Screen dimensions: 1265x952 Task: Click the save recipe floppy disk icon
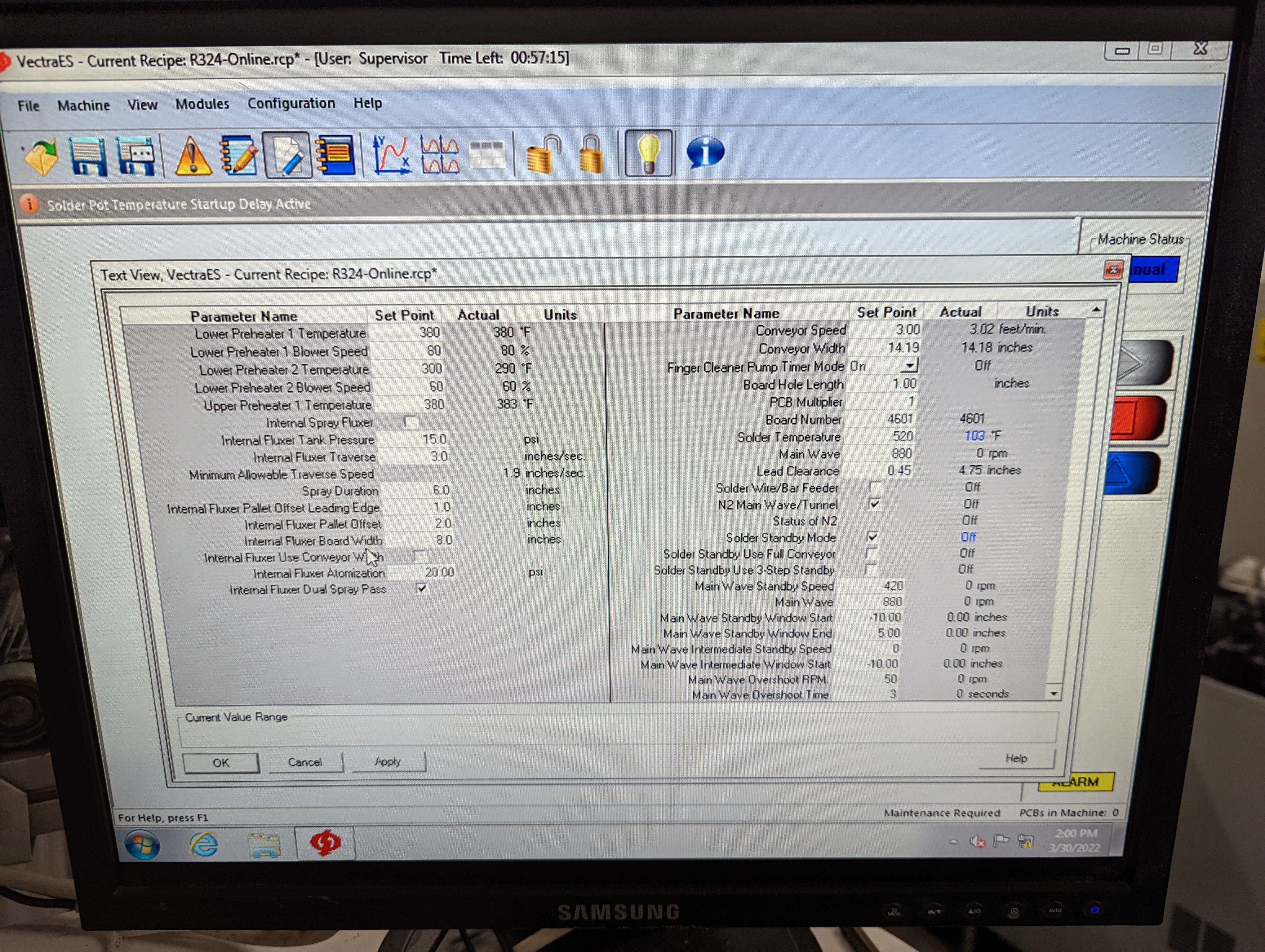(87, 156)
